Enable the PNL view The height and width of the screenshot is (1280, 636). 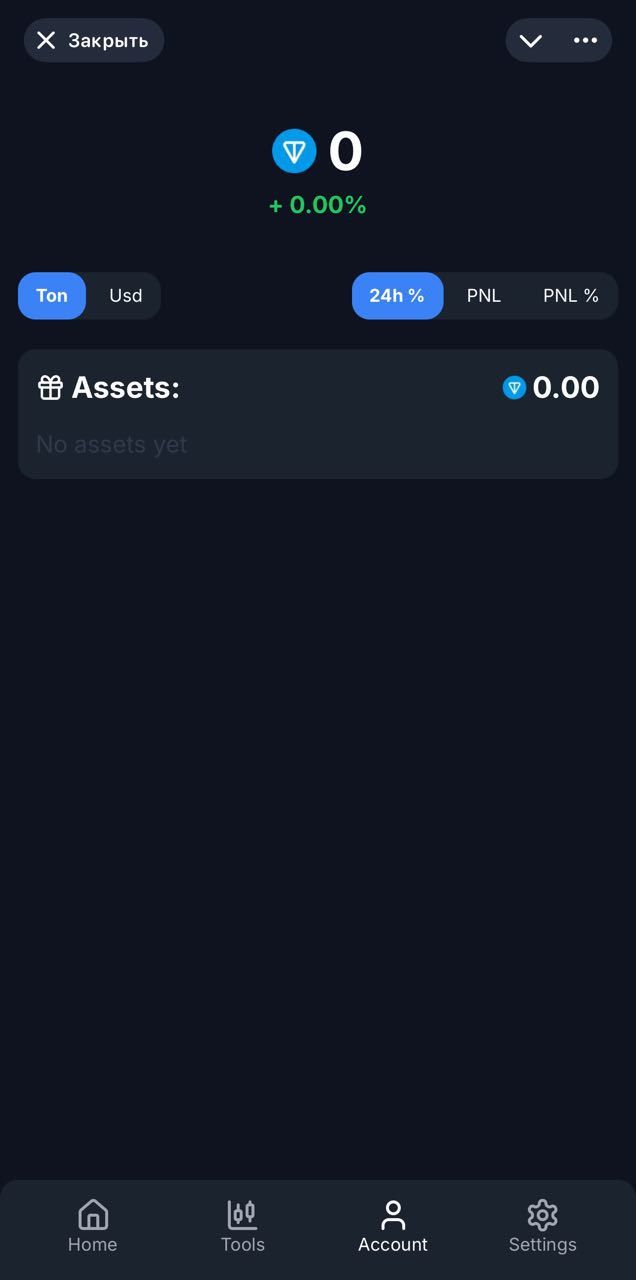(483, 295)
